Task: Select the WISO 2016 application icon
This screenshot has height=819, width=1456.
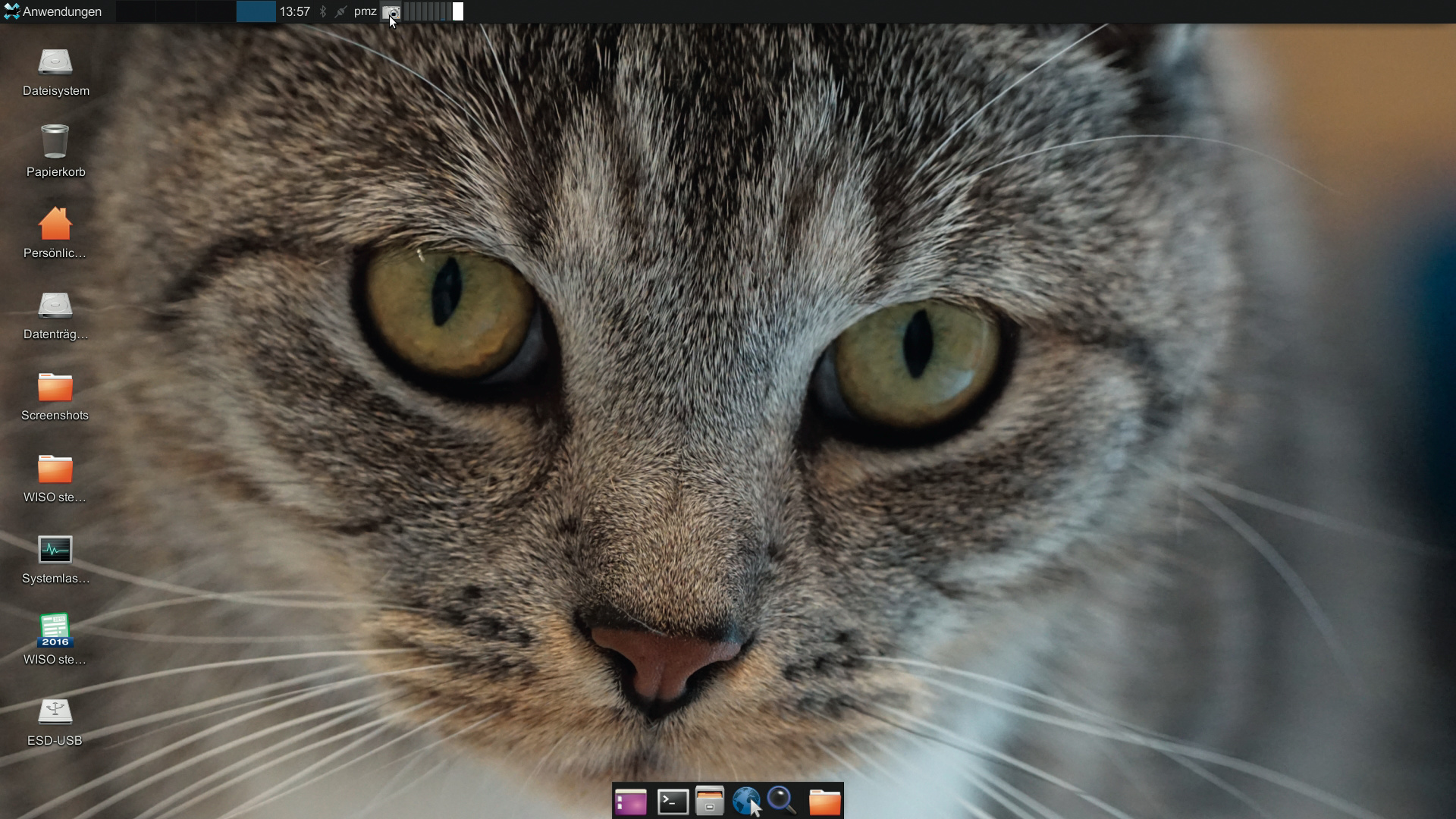Action: (x=55, y=631)
